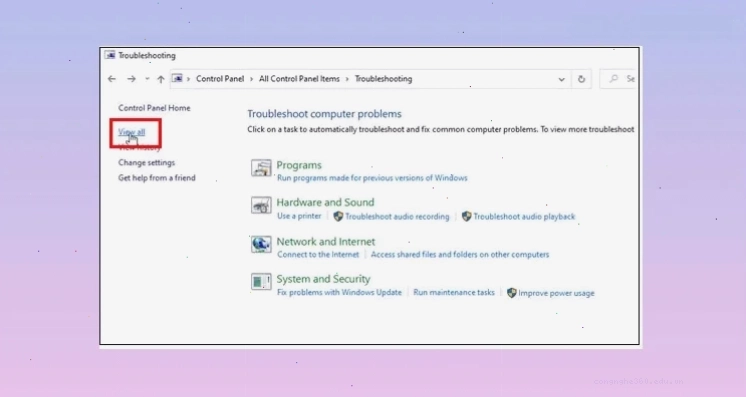
Task: Open the recent locations dropdown arrow
Action: point(147,79)
